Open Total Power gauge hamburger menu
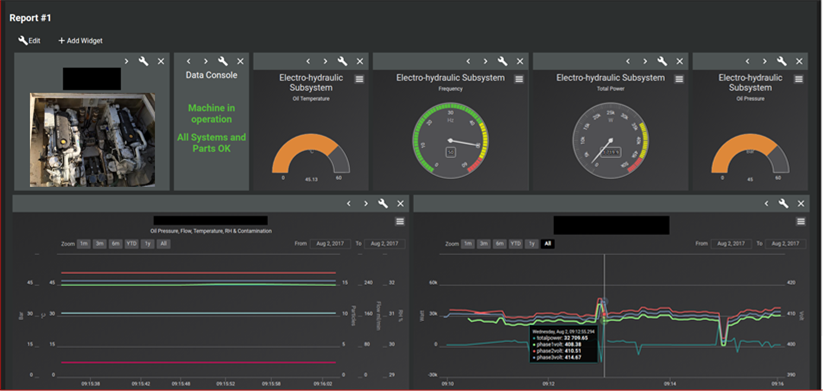Viewport: 823px width, 391px height. (679, 79)
